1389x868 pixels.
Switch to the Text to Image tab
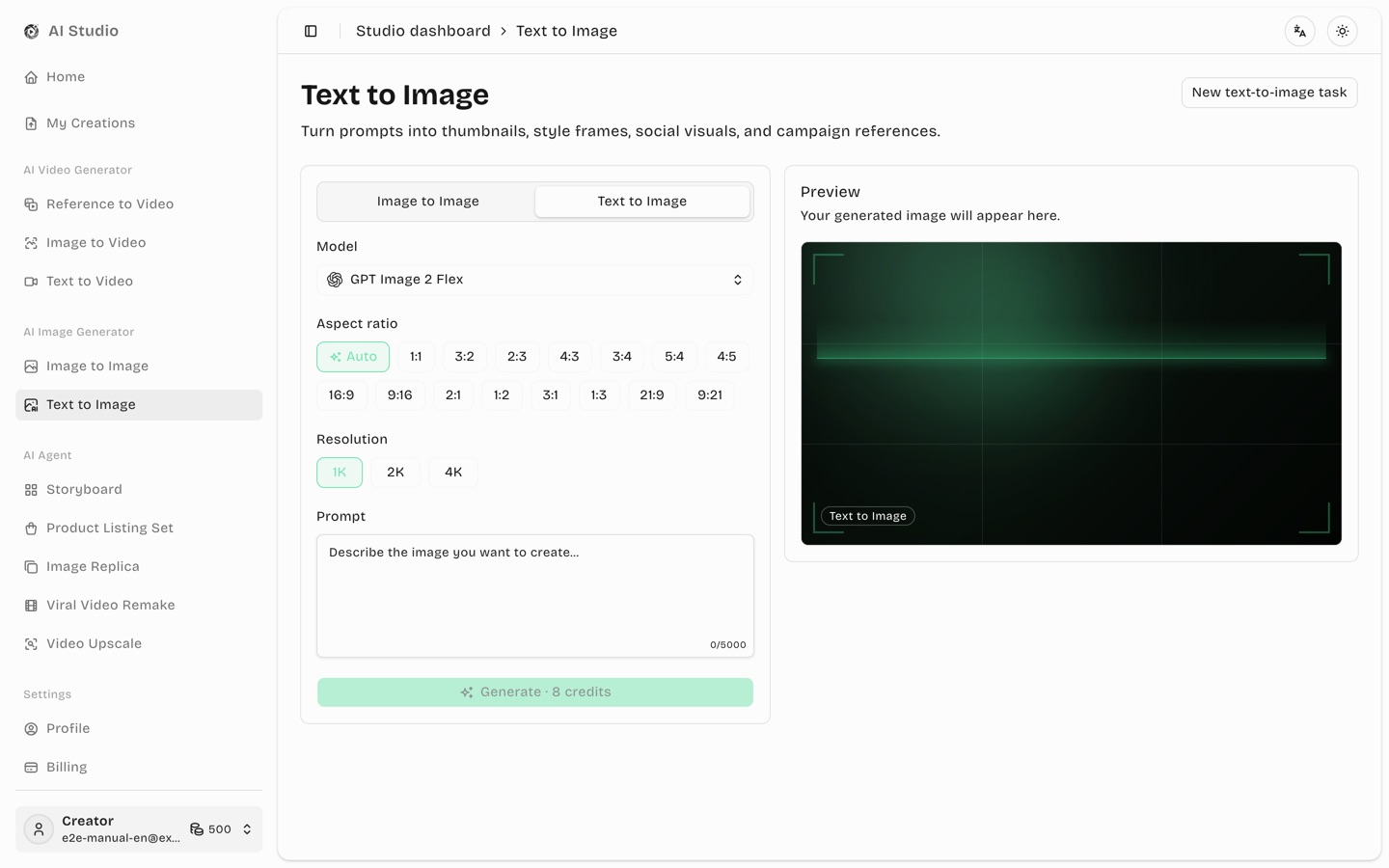point(642,202)
